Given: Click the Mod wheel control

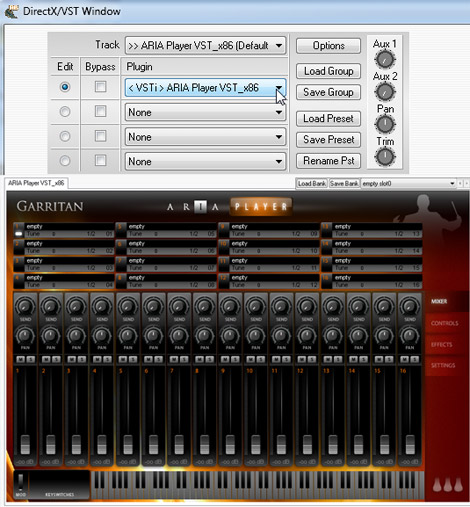Looking at the screenshot, I should point(21,482).
